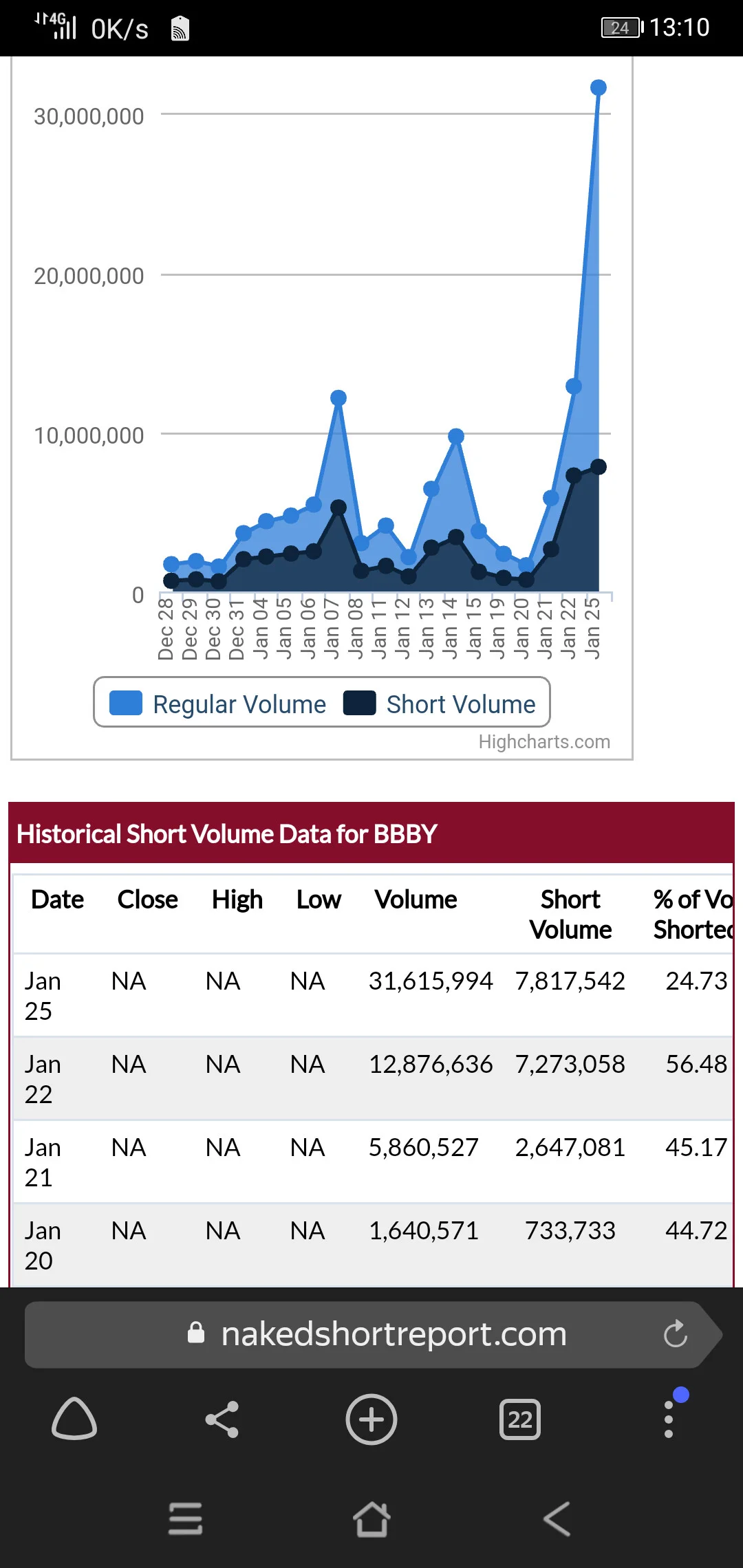Select the Jan 25 short volume data point
Image resolution: width=743 pixels, height=1568 pixels.
(x=599, y=467)
